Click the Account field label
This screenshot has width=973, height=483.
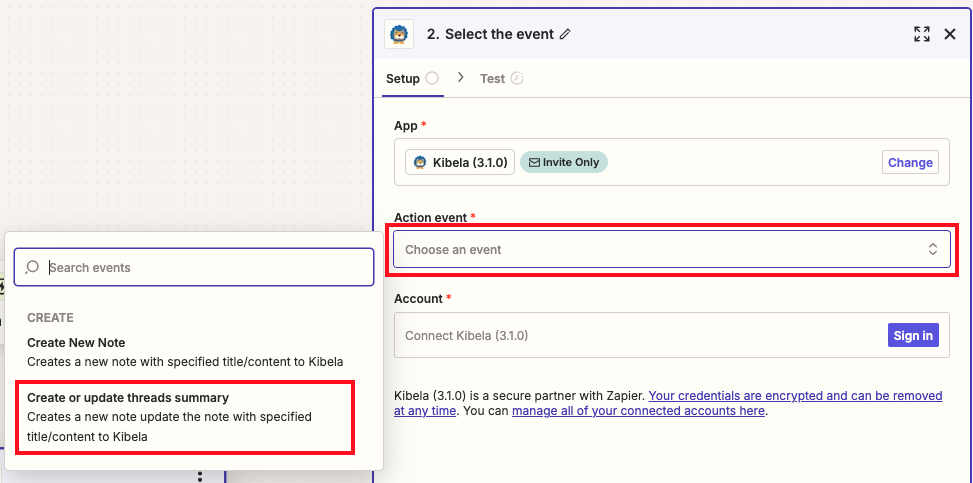point(418,299)
